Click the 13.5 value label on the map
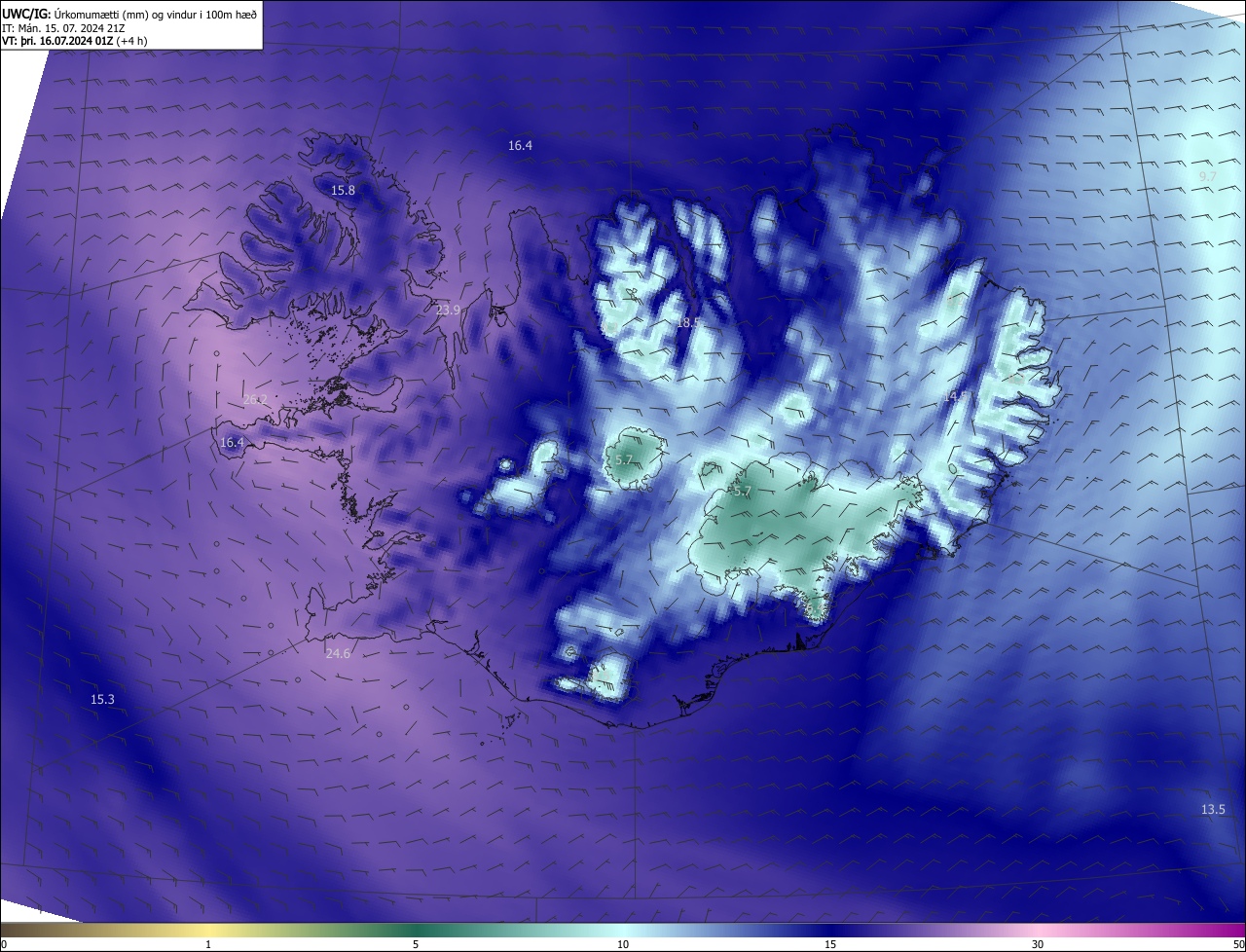The height and width of the screenshot is (952, 1246). tap(1213, 810)
